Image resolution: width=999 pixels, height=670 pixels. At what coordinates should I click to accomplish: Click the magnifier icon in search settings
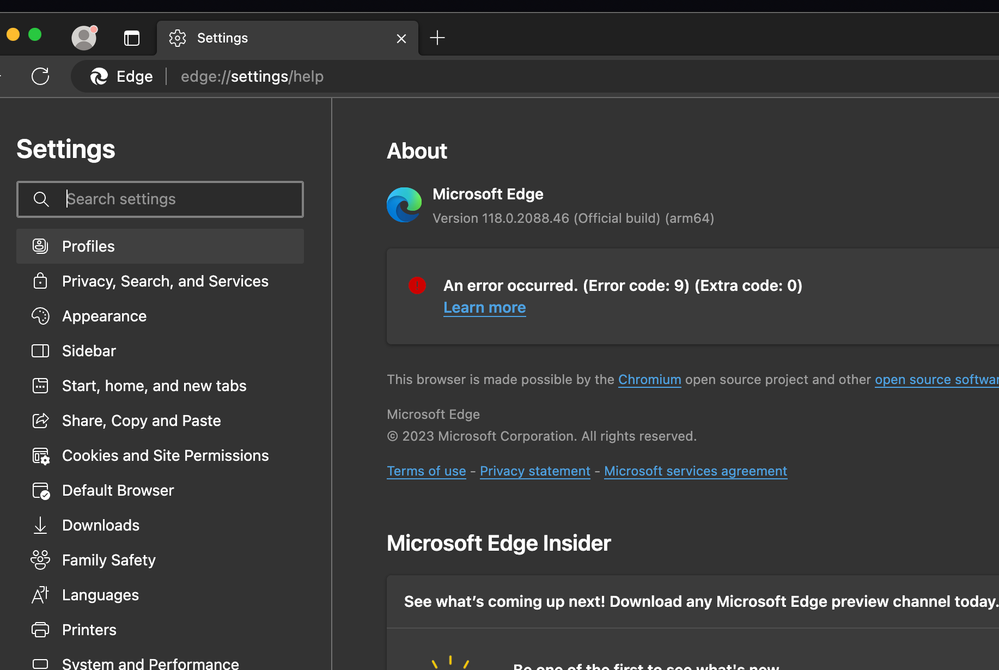[x=41, y=199]
